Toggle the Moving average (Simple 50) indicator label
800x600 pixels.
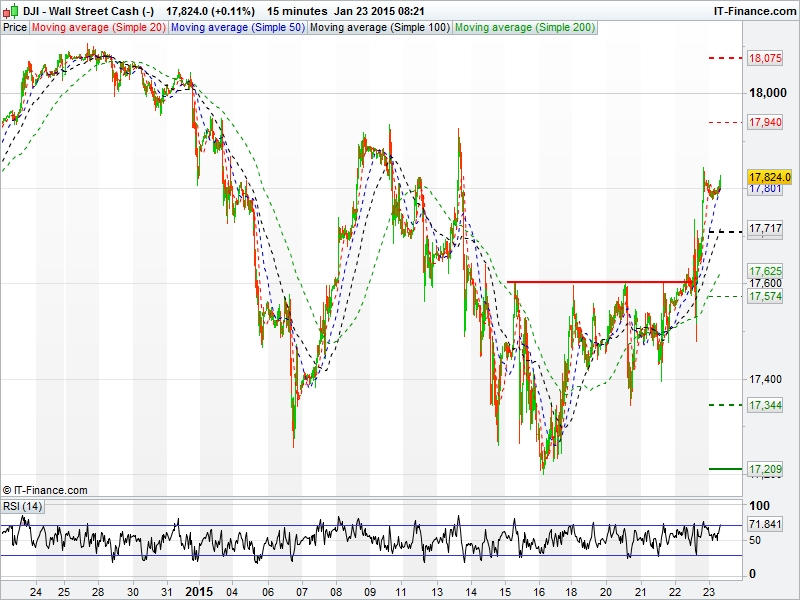237,28
